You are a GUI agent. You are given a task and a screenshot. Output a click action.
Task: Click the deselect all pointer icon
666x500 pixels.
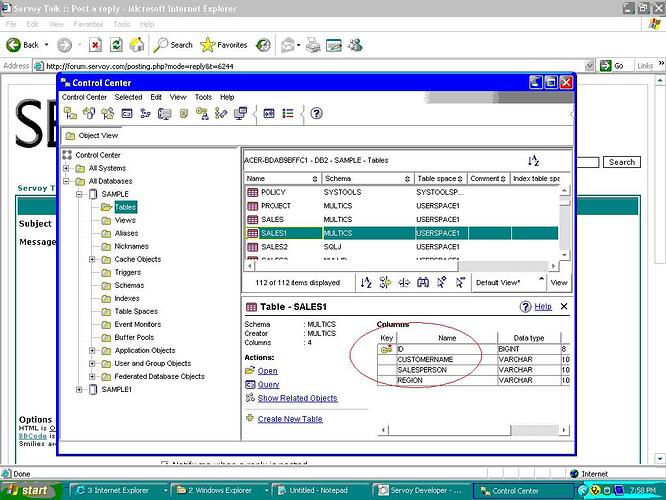[x=460, y=282]
